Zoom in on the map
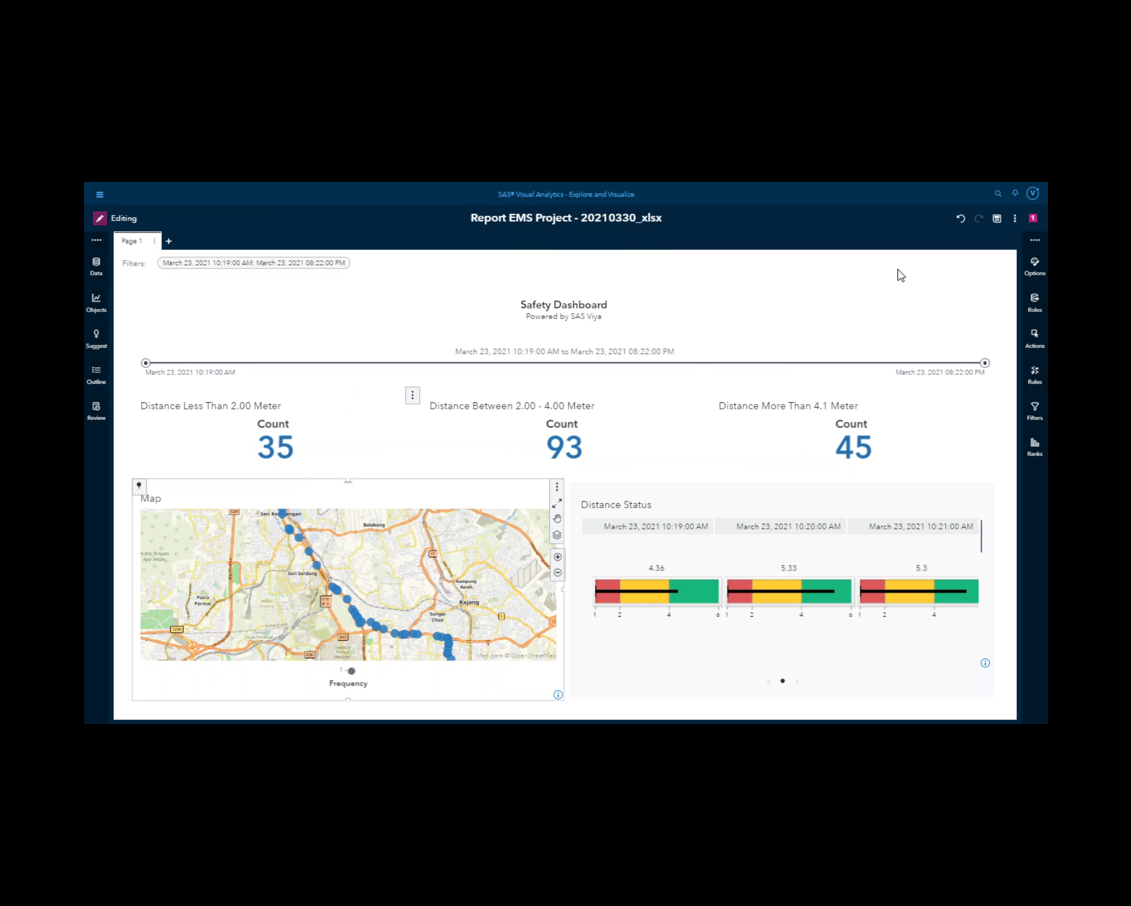1131x906 pixels. click(x=558, y=557)
